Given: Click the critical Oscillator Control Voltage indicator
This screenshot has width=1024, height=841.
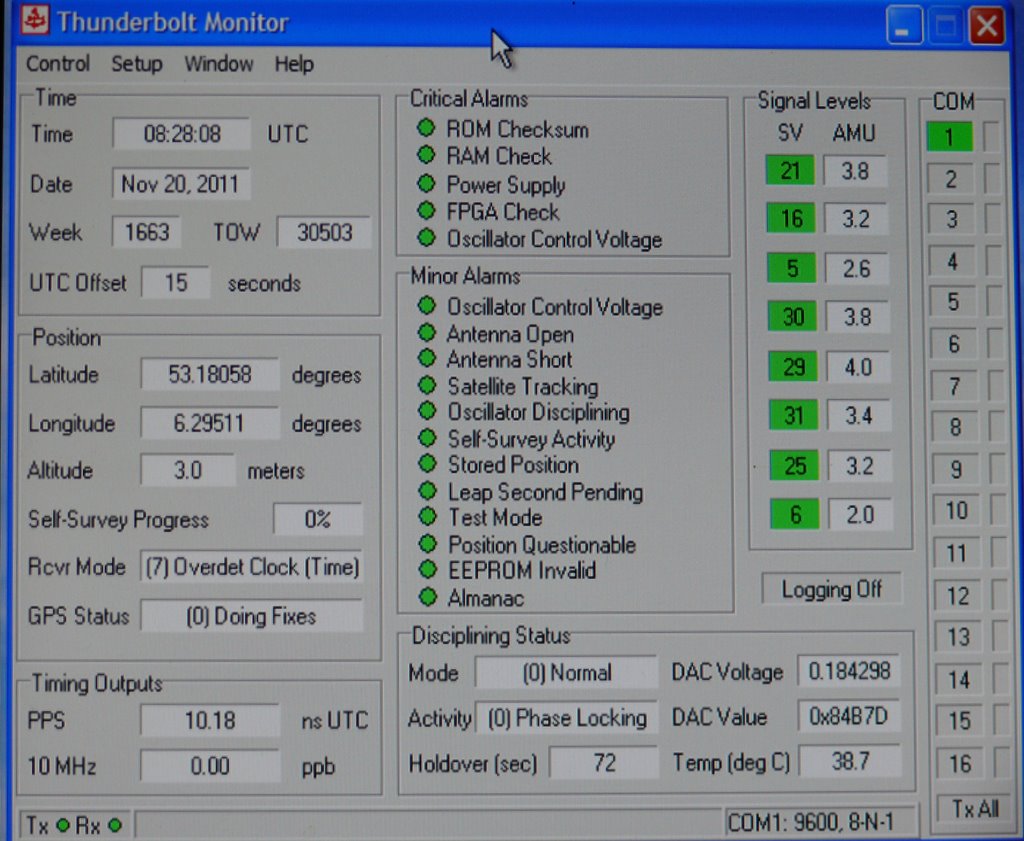Looking at the screenshot, I should [426, 238].
